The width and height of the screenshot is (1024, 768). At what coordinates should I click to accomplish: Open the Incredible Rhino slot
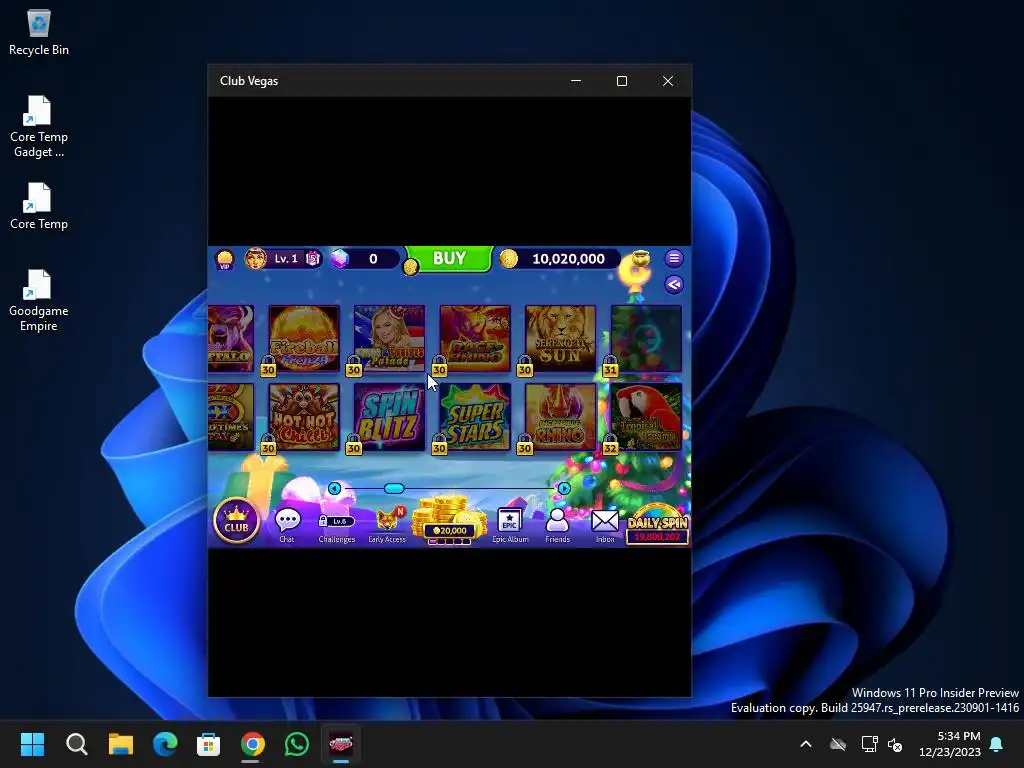coord(561,417)
